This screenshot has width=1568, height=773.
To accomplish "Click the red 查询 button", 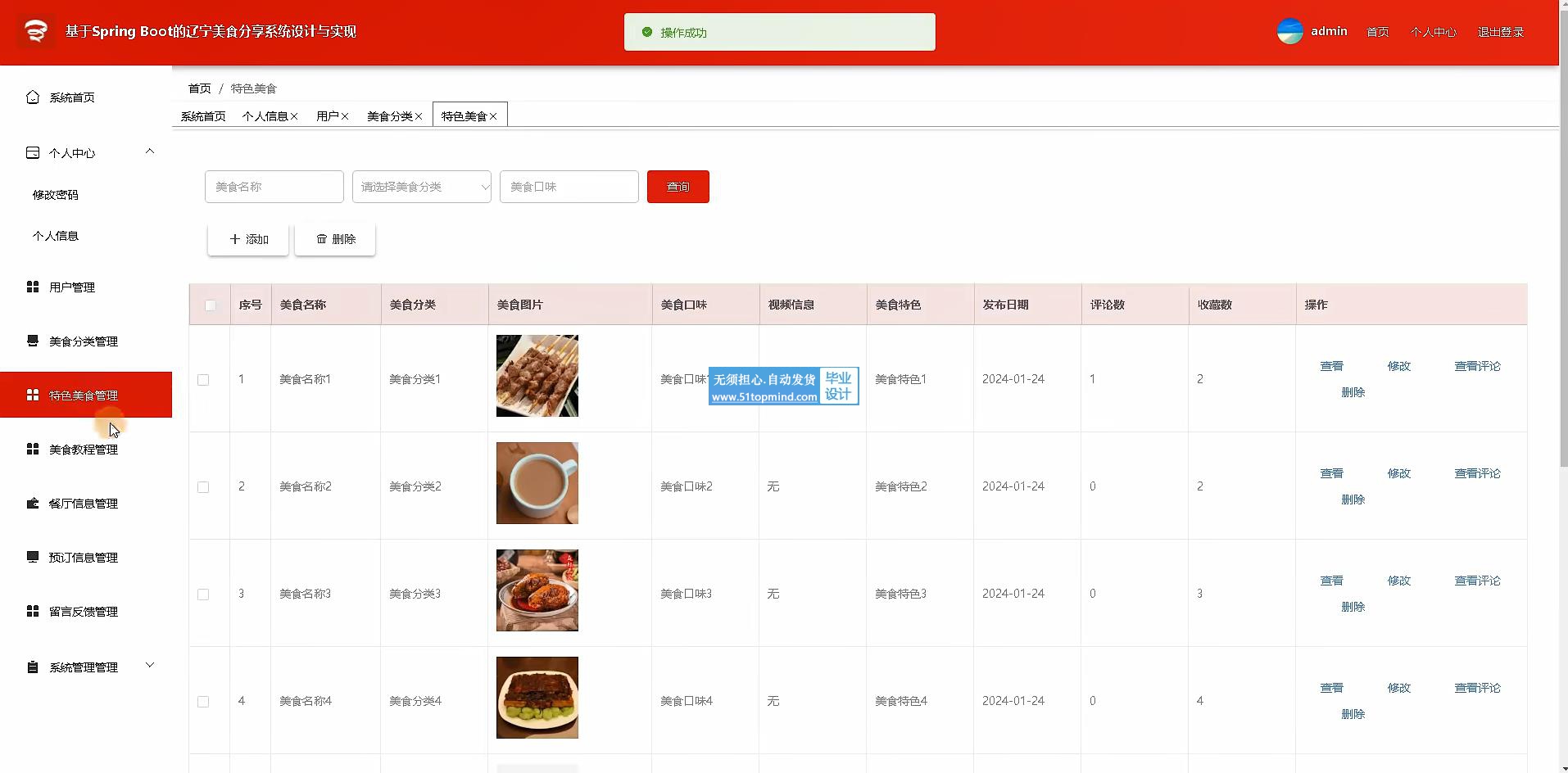I will [678, 187].
